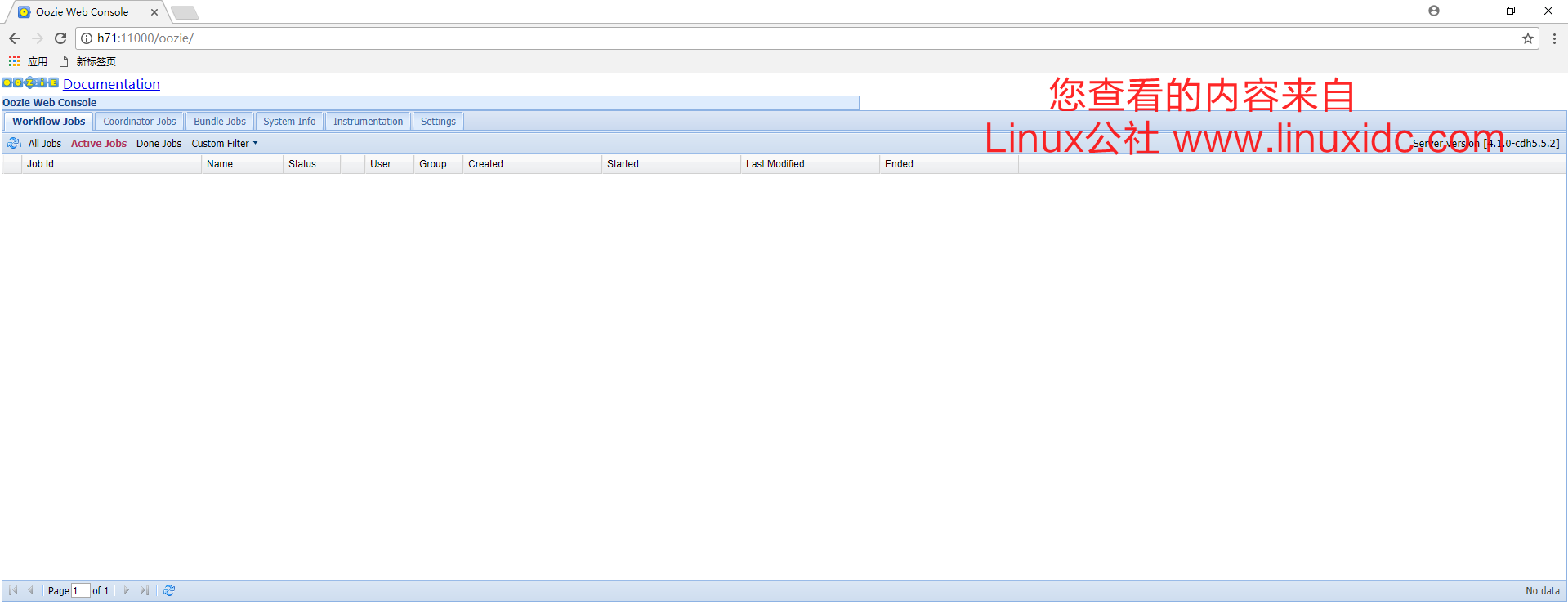
Task: Sort by the Last Modified column header
Action: click(x=810, y=164)
